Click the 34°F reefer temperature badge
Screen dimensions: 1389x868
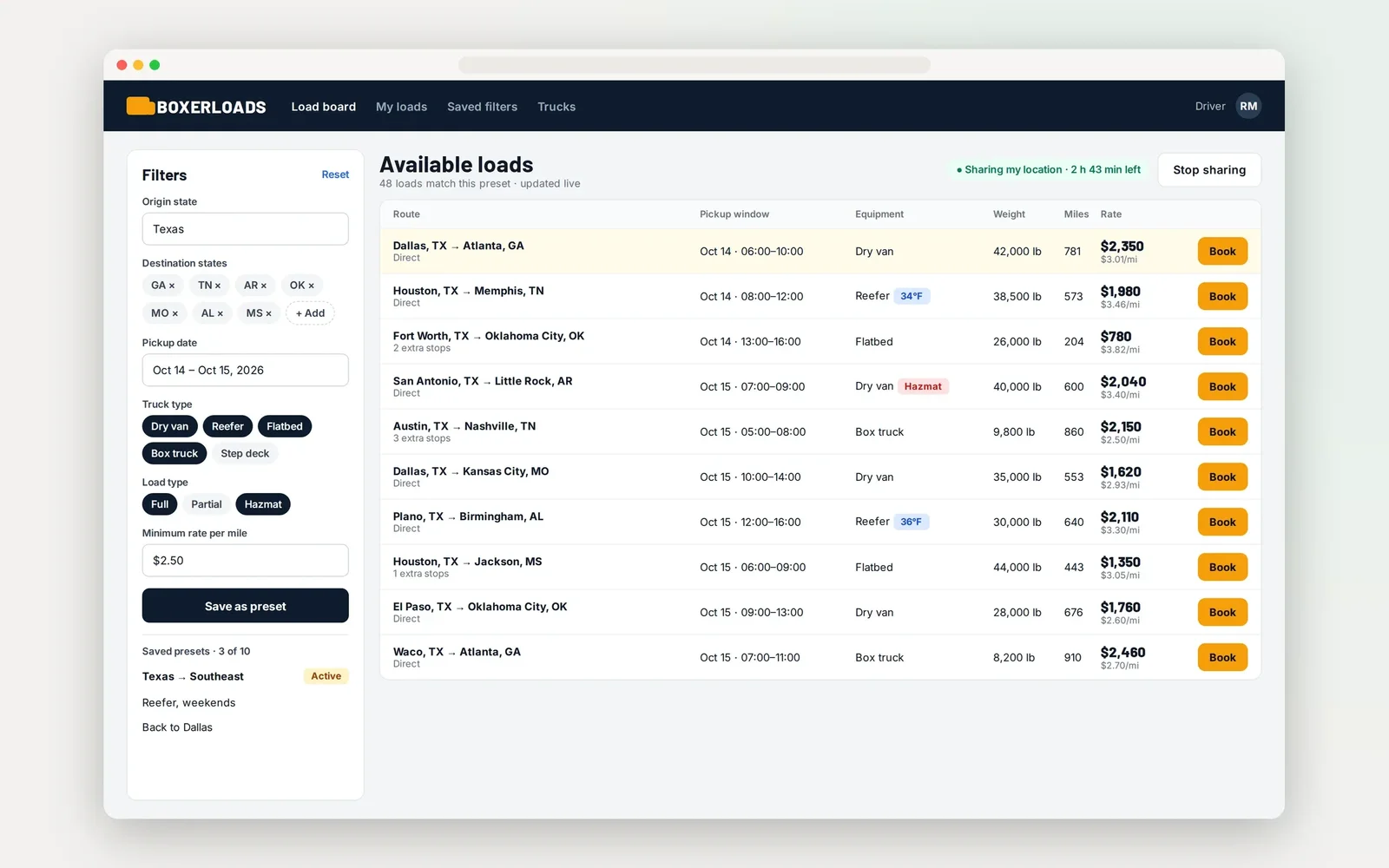click(912, 297)
